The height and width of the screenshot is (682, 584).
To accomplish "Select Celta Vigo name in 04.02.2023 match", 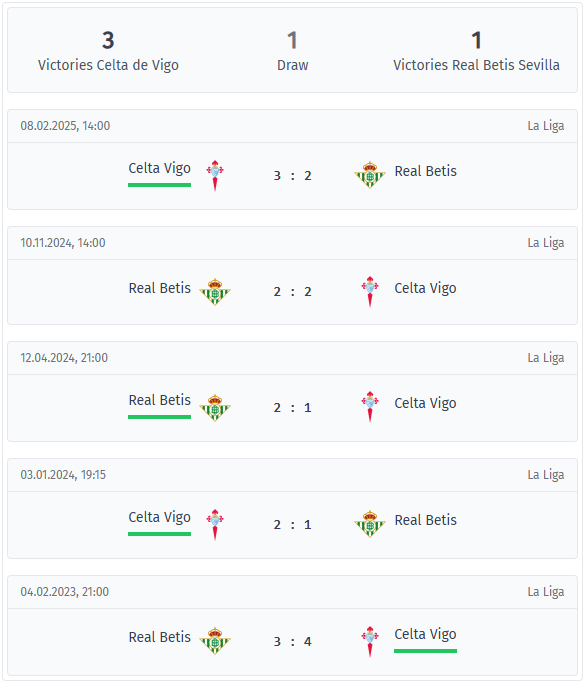I will point(425,634).
